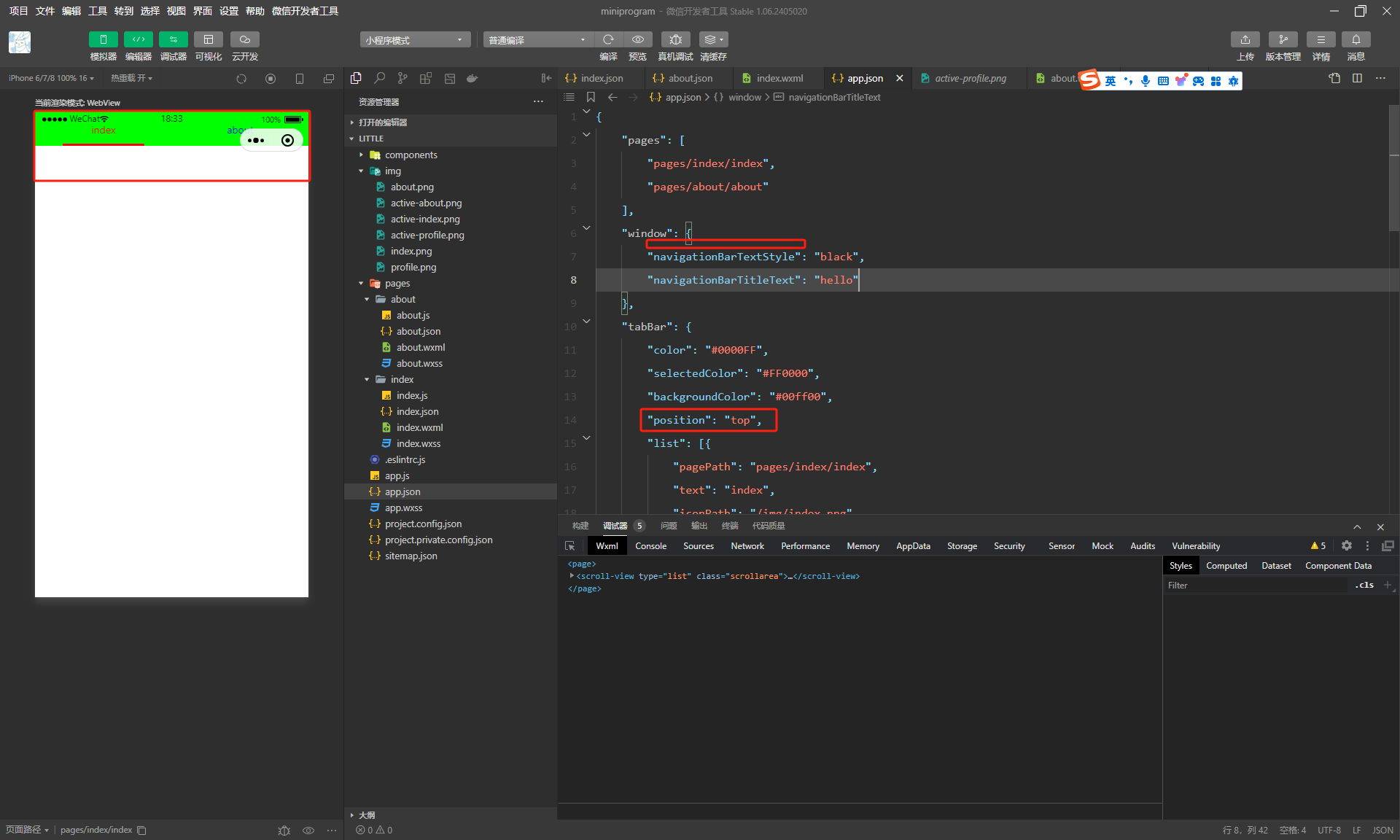Expand the scroll-view node

[x=572, y=575]
